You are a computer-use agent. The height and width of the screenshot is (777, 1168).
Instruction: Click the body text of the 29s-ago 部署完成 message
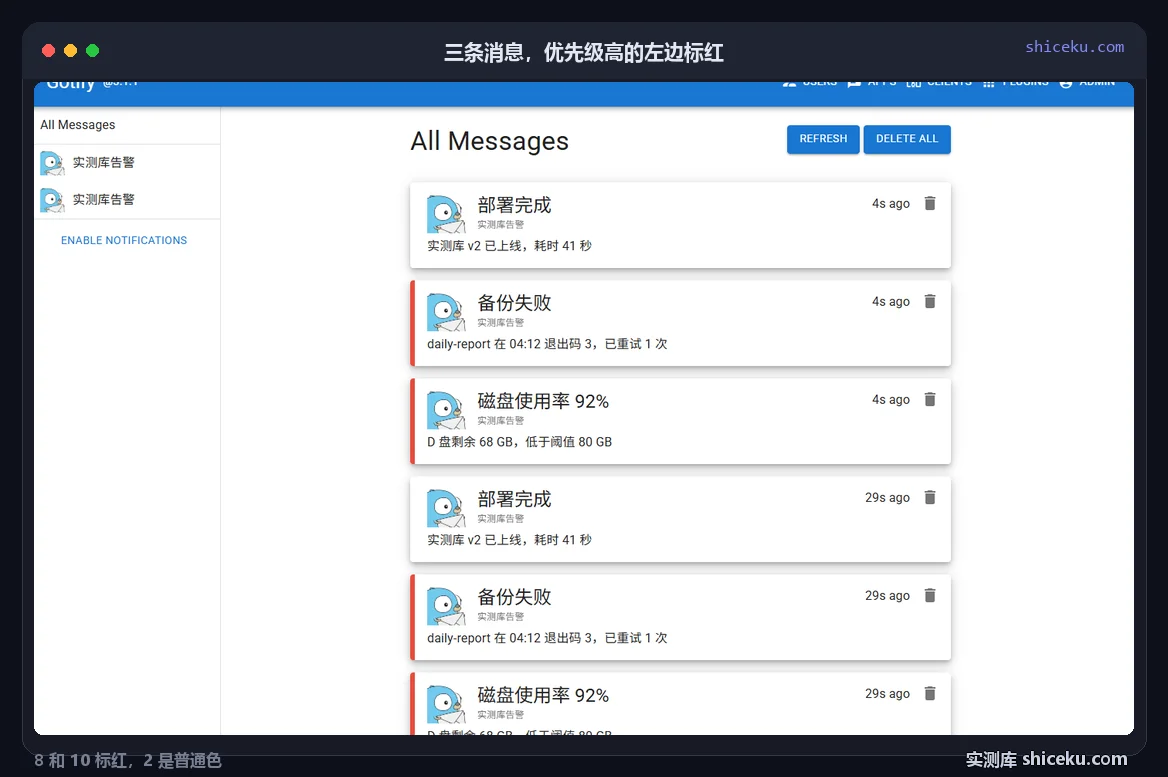click(509, 540)
